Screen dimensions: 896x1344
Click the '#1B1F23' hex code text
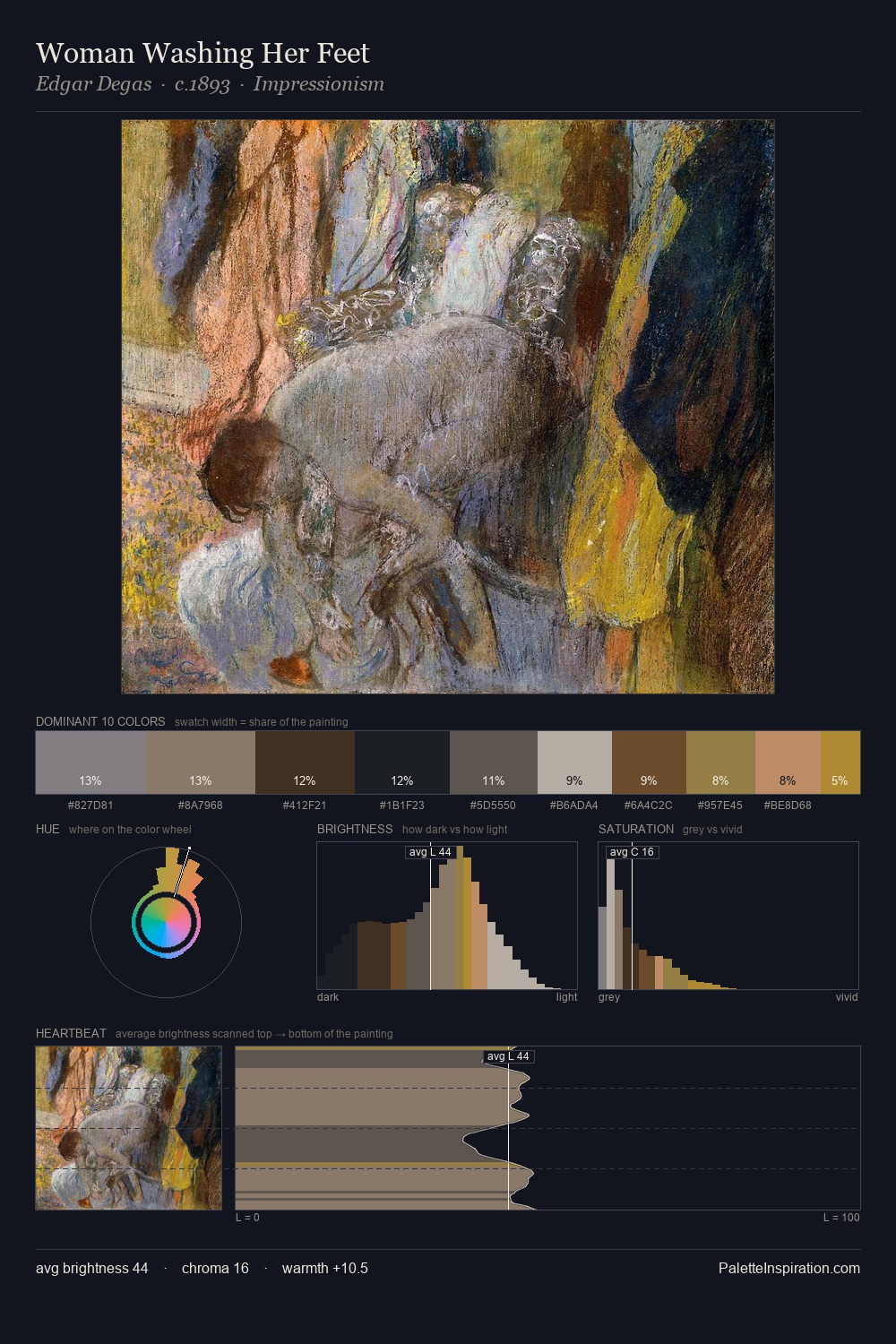tap(402, 805)
